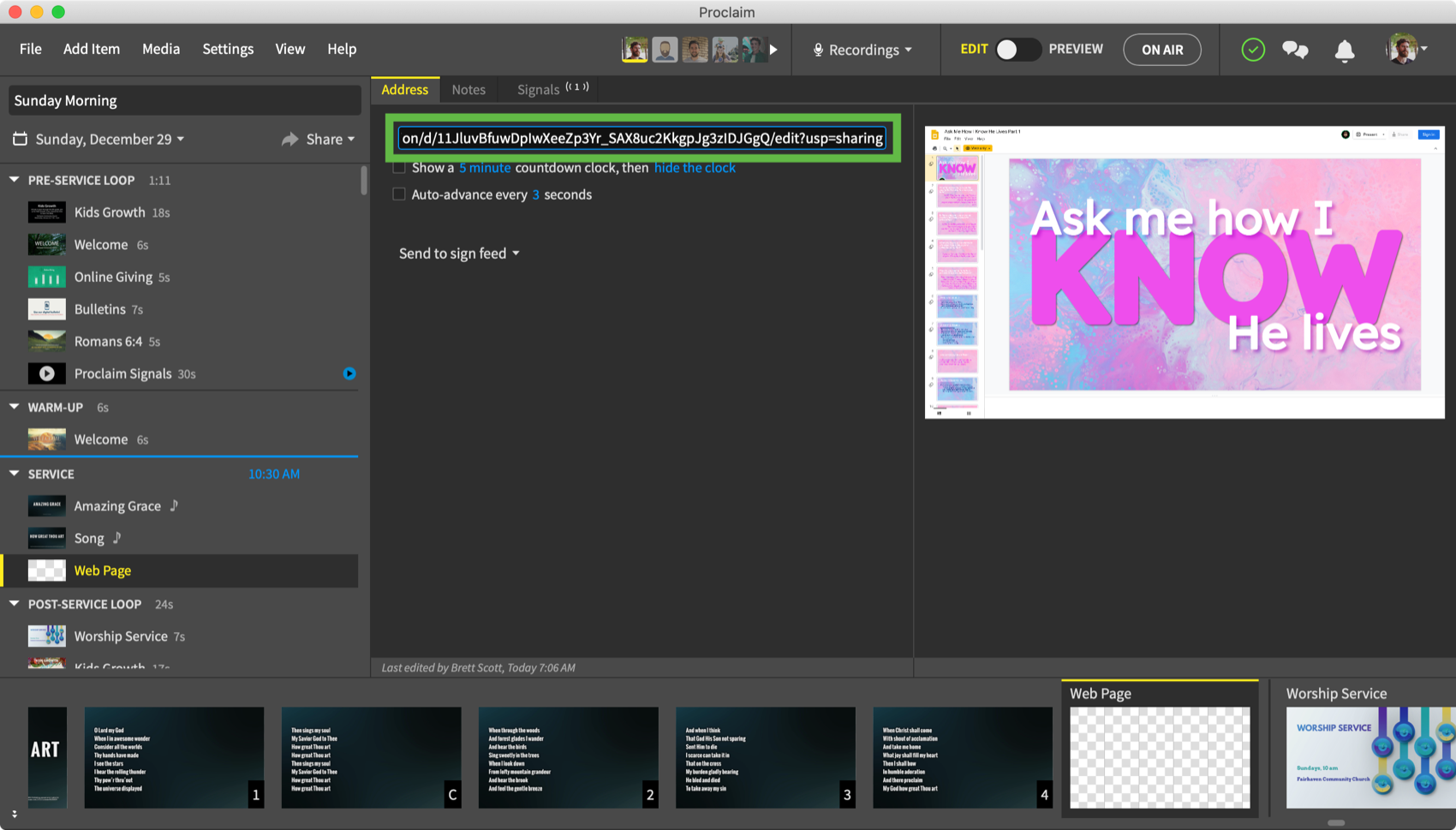
Task: Check the Auto-advance every 3 seconds box
Action: (x=399, y=194)
